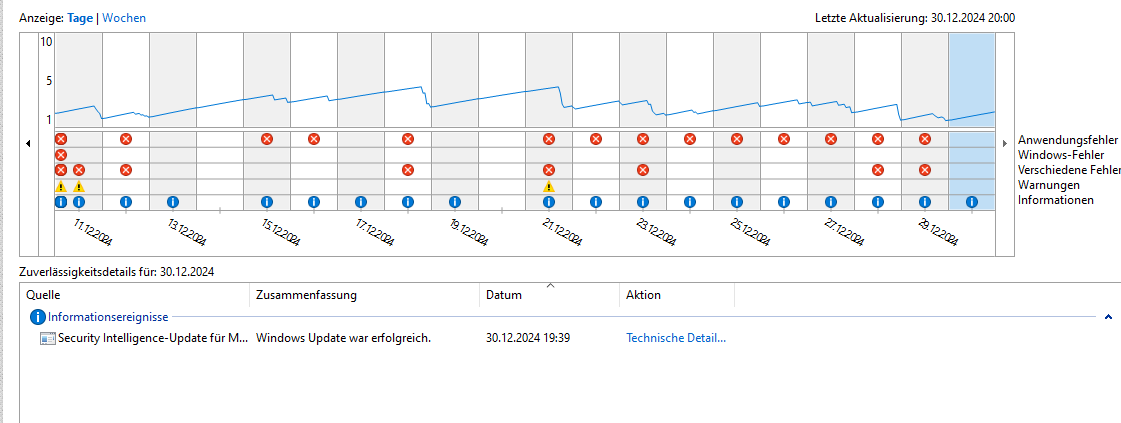1121x423 pixels.
Task: Click the Anwendungsfehler icon on 29.12.2024
Action: pyautogui.click(x=925, y=139)
